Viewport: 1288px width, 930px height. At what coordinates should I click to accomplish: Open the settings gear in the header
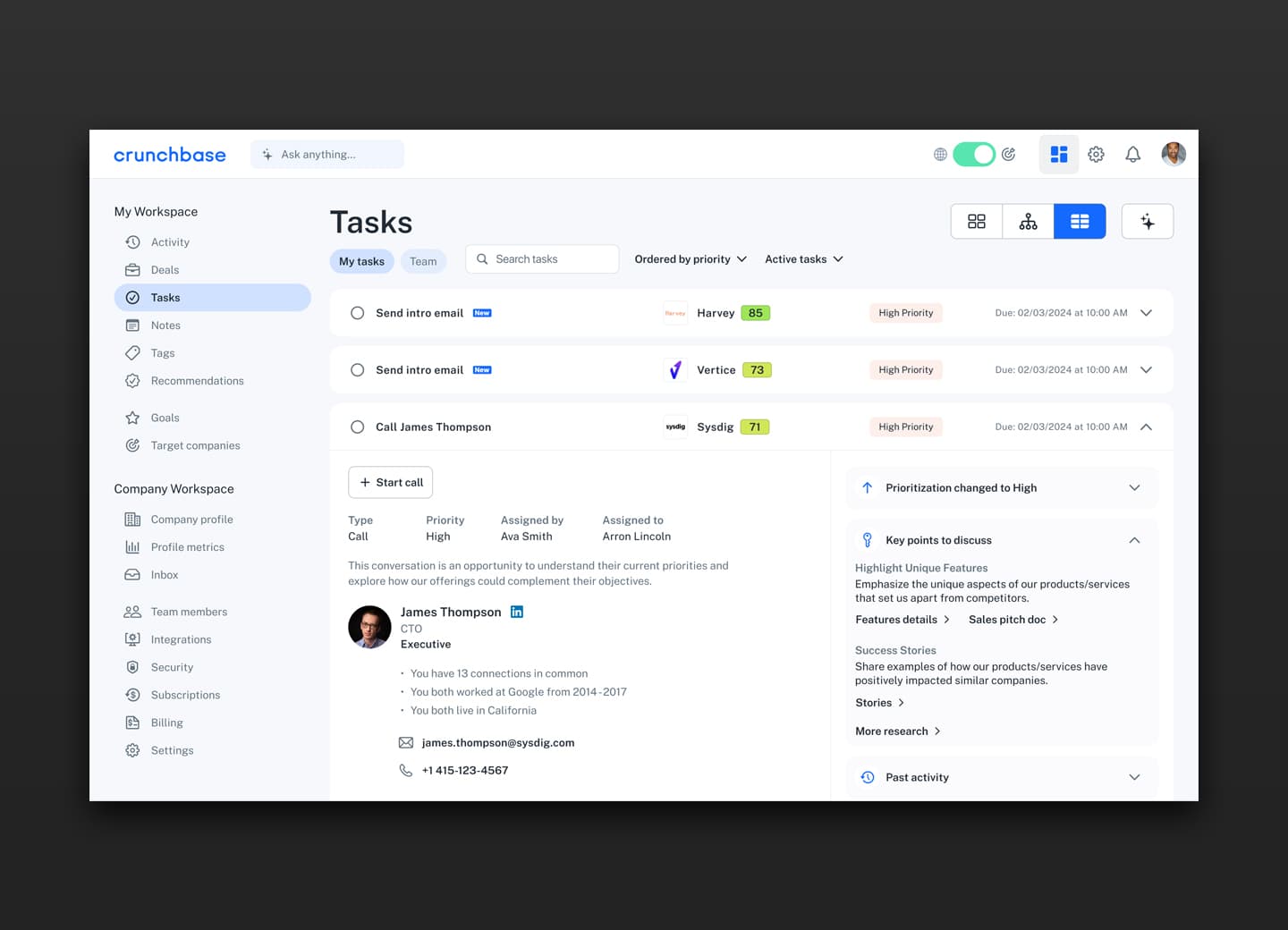(x=1096, y=154)
